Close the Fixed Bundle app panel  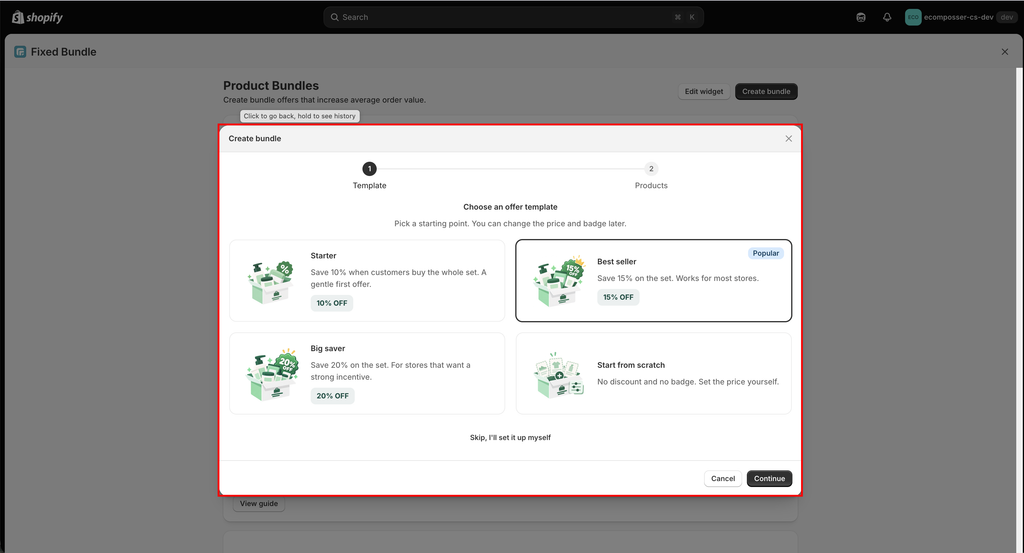(1004, 52)
